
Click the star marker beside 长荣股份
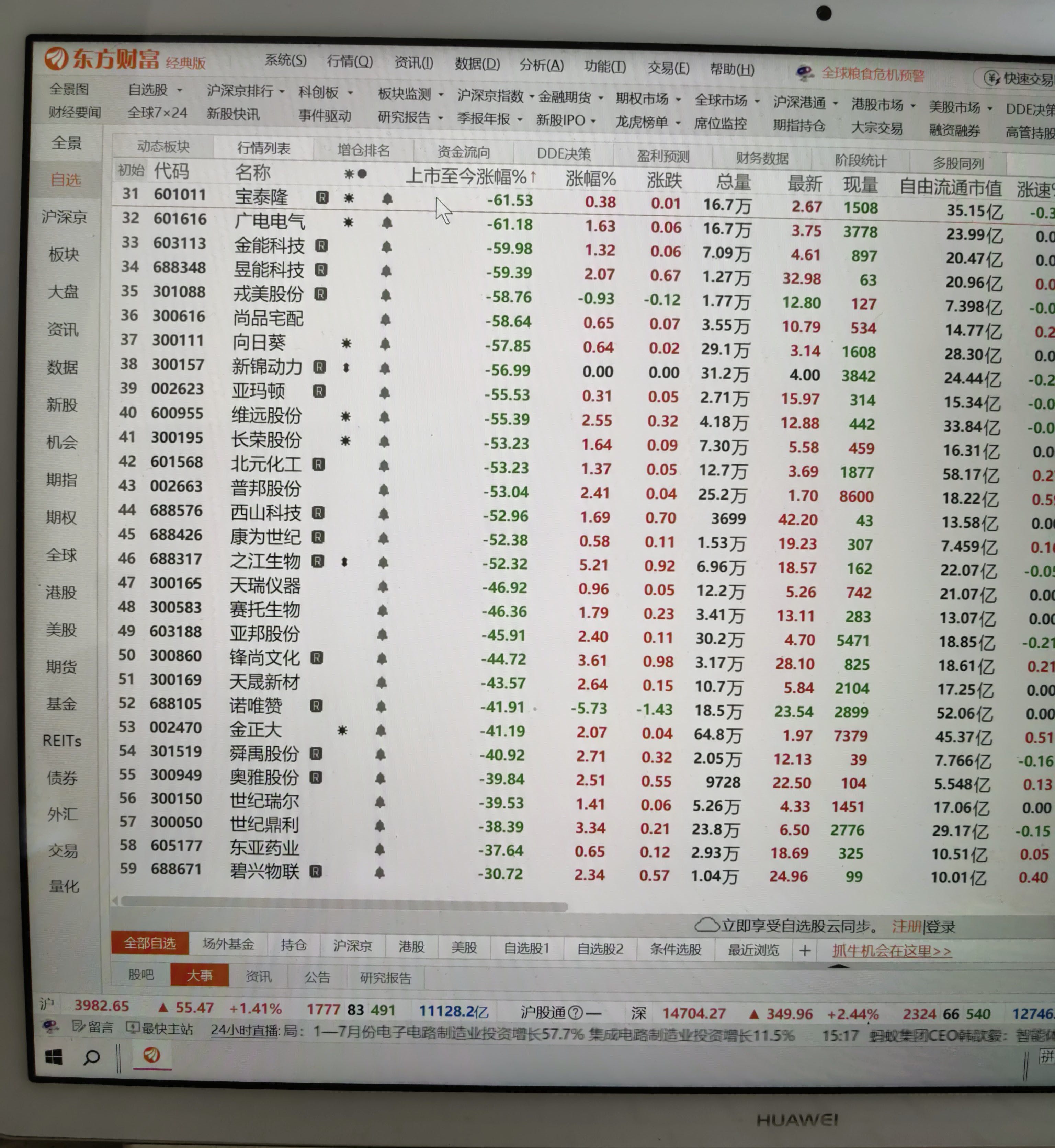point(345,441)
